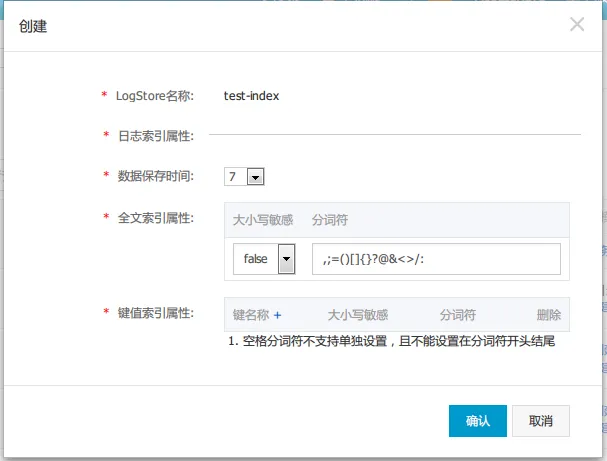Click the 键值索引属性 label
This screenshot has width=607, height=461.
[x=156, y=313]
